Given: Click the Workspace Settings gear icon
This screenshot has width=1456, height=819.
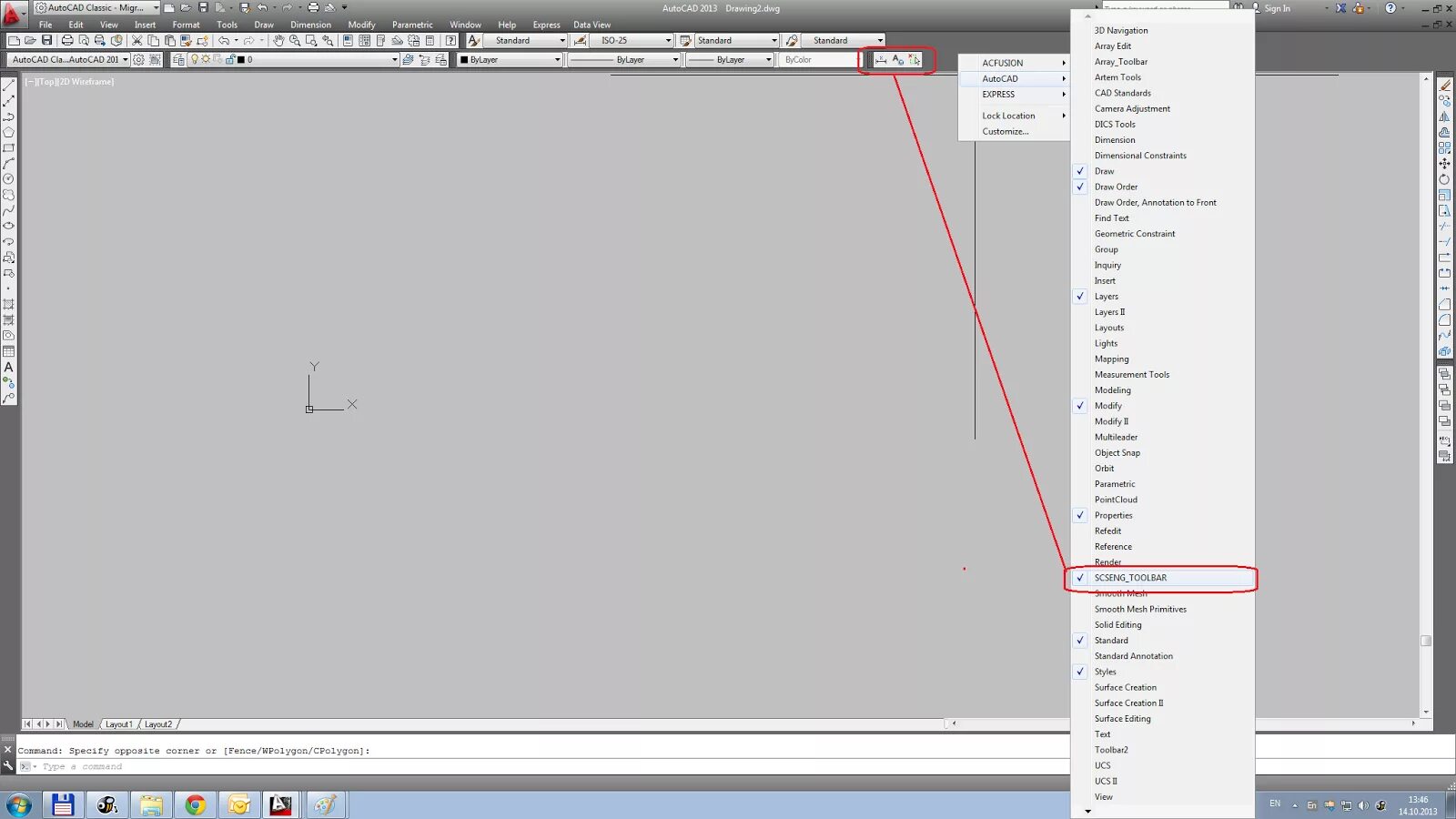Looking at the screenshot, I should click(x=138, y=59).
